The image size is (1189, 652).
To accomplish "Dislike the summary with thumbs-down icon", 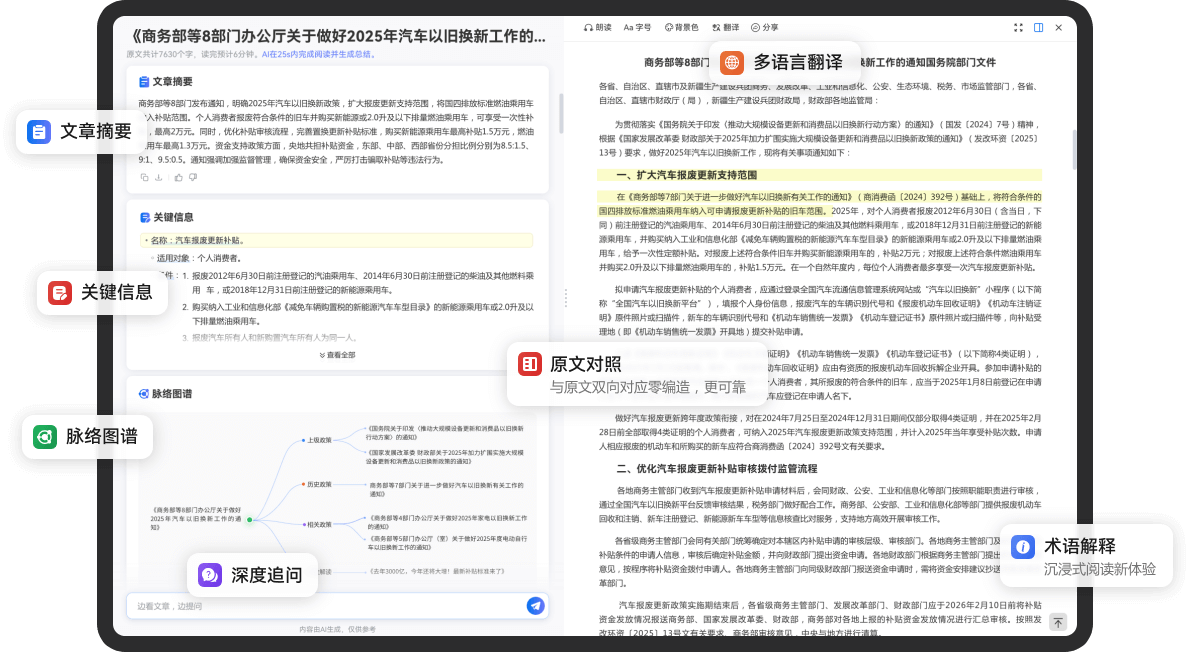I will [193, 177].
